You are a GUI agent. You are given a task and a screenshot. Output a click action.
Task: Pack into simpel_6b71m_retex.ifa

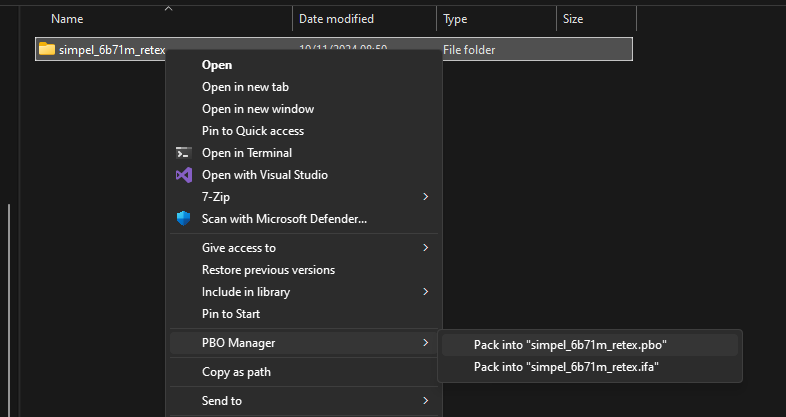pos(566,367)
